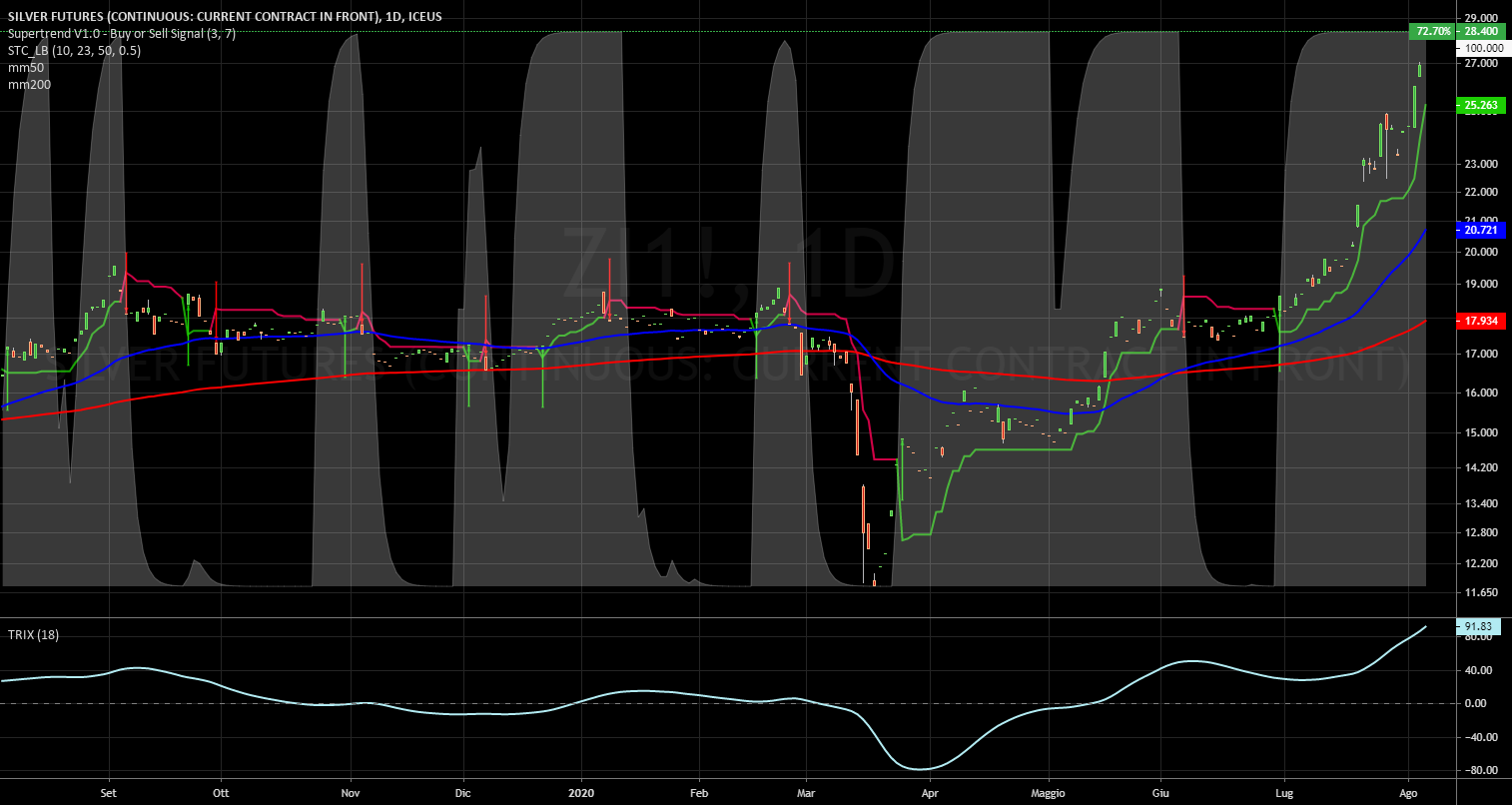
Task: Click the 91.83 TRIX value tag
Action: click(1477, 626)
